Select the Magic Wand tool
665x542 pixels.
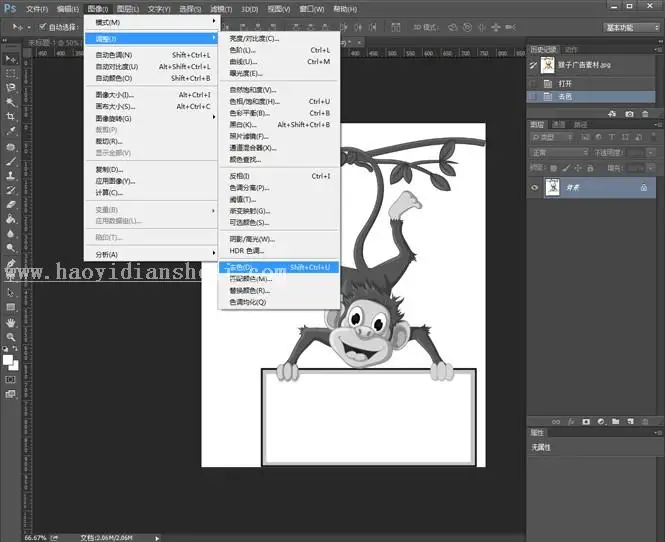[x=11, y=102]
